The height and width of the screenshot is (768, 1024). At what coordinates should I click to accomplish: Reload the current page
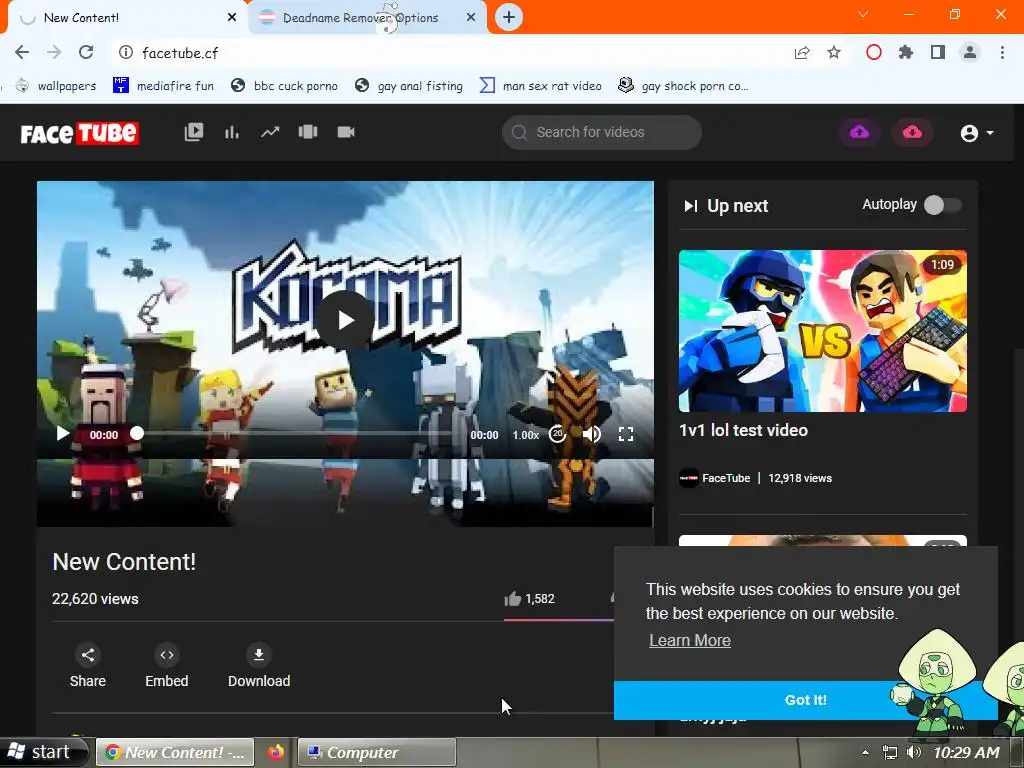(x=86, y=52)
